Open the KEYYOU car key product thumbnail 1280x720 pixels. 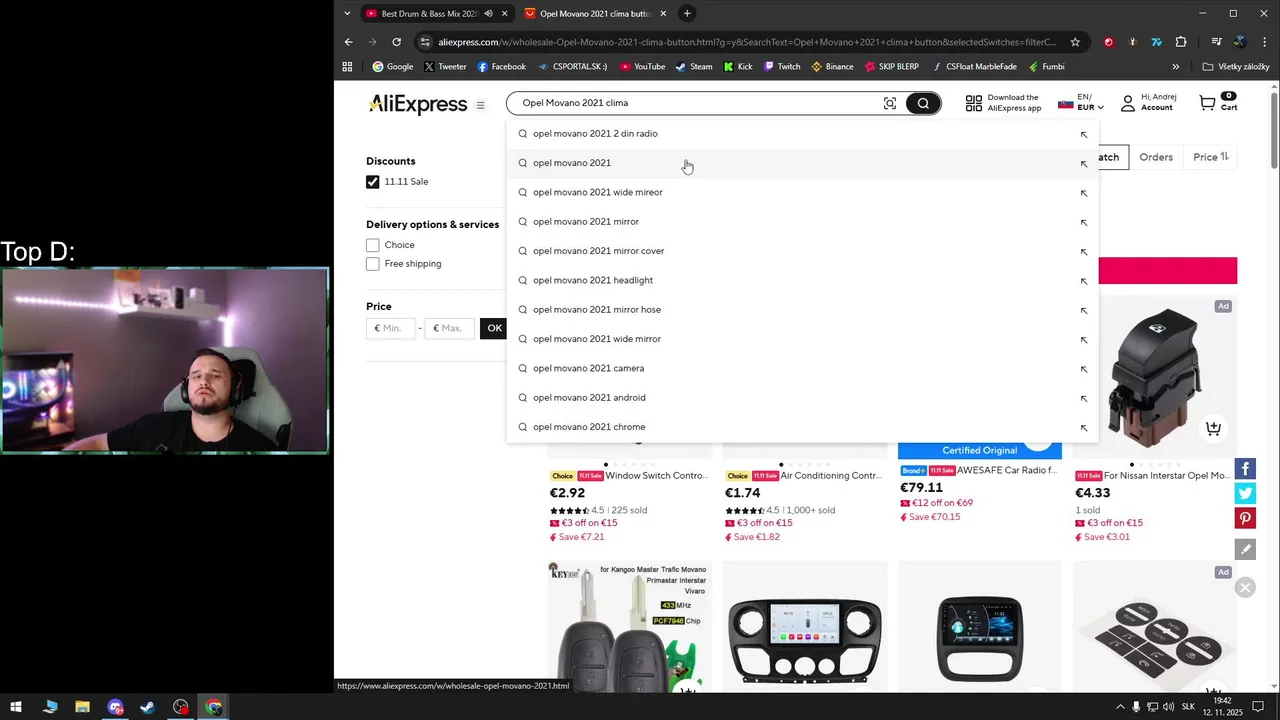click(629, 625)
